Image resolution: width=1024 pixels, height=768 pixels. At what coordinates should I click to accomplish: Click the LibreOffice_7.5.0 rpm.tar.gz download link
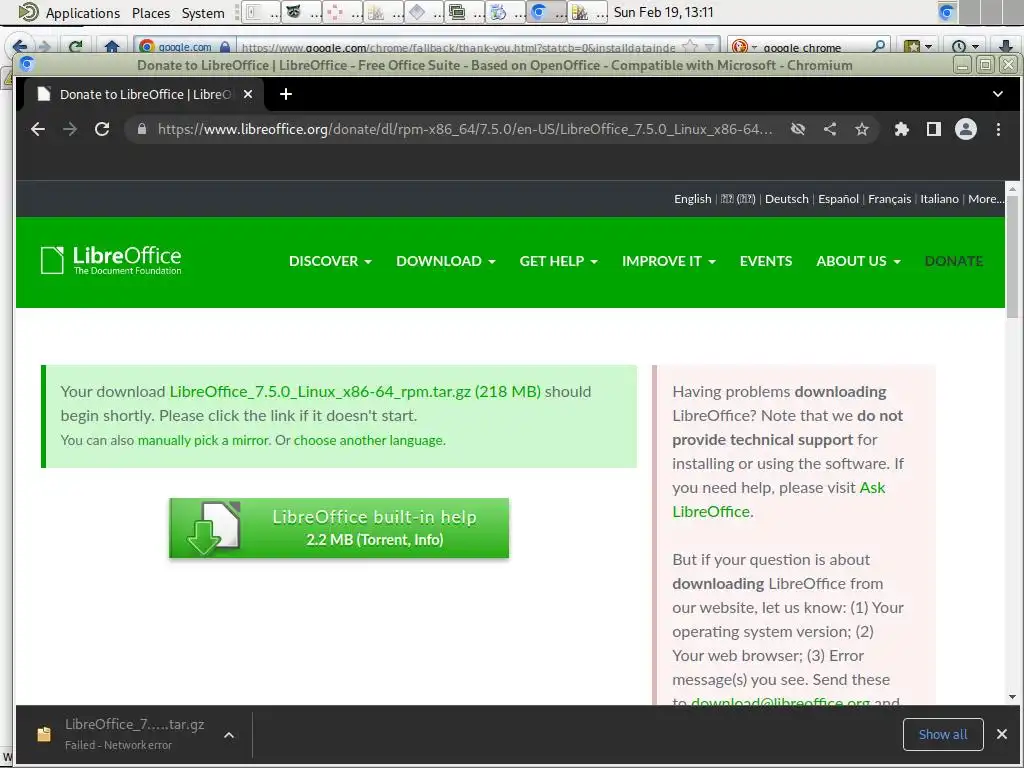tap(355, 391)
